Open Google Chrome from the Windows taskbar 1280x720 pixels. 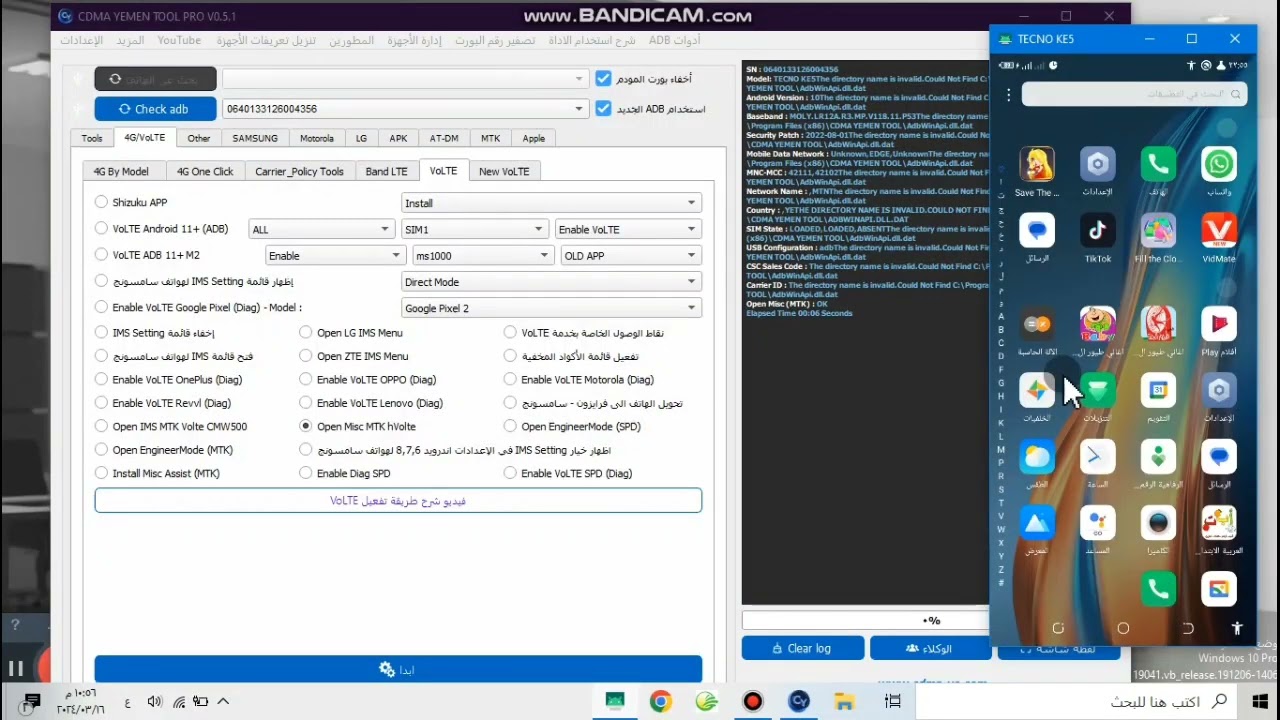pos(660,701)
